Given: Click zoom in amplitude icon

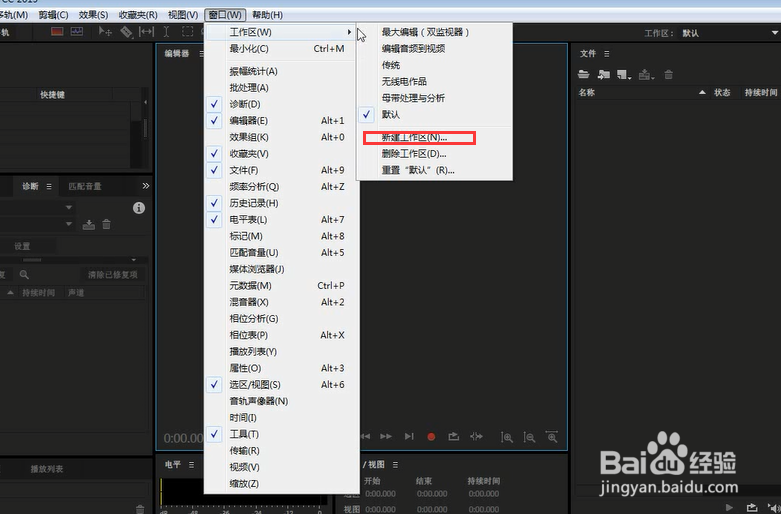Looking at the screenshot, I should (x=507, y=437).
